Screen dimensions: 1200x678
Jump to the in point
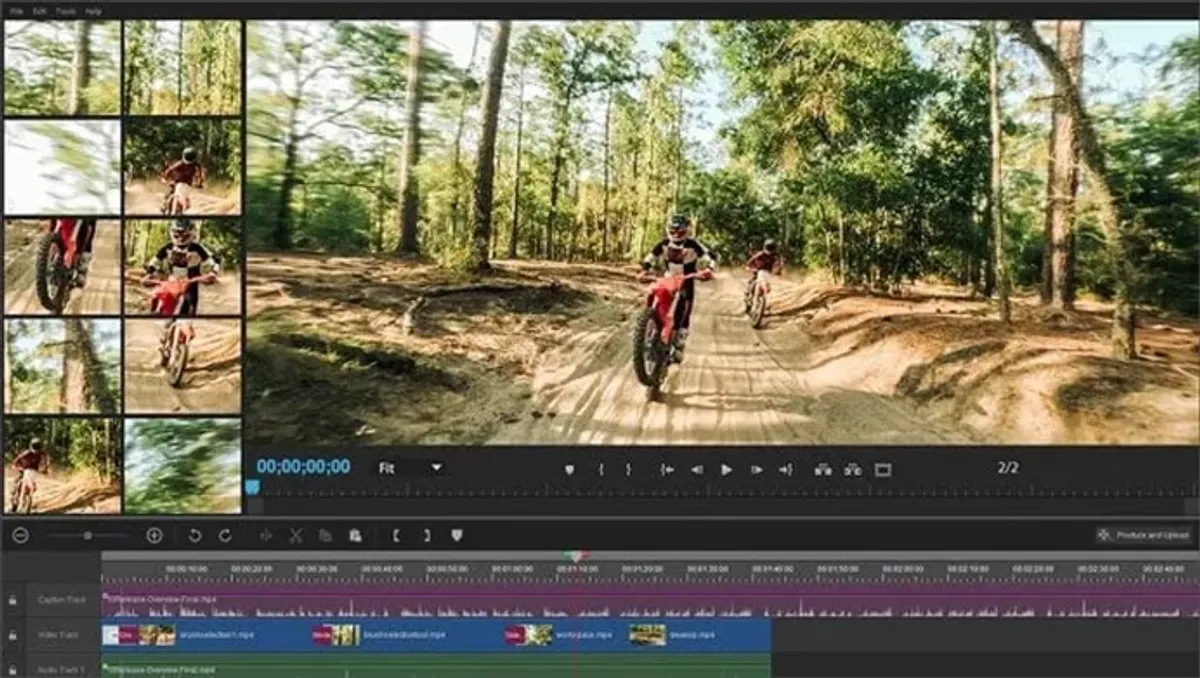coord(667,469)
